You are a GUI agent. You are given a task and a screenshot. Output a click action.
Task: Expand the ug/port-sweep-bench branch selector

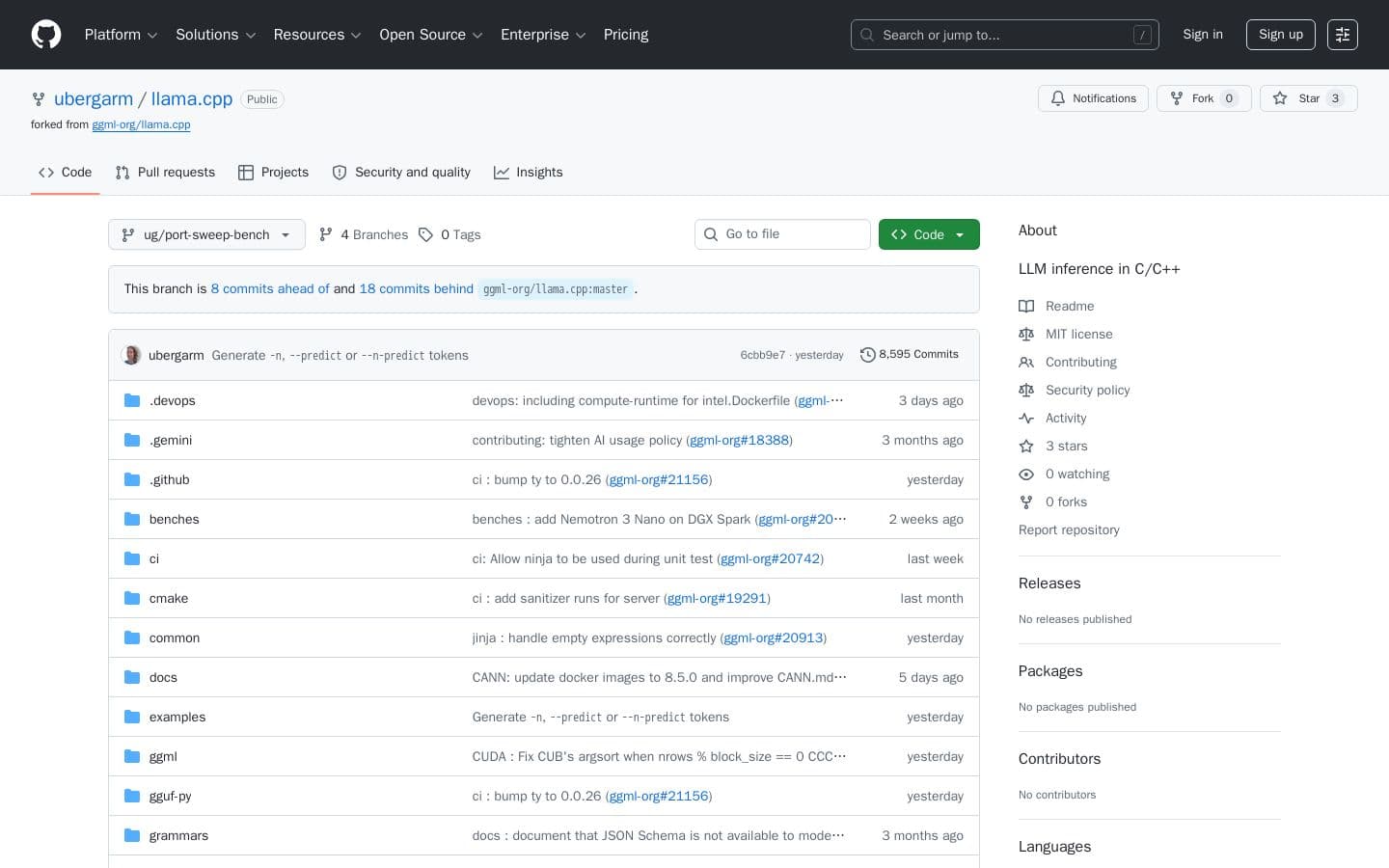pyautogui.click(x=206, y=234)
